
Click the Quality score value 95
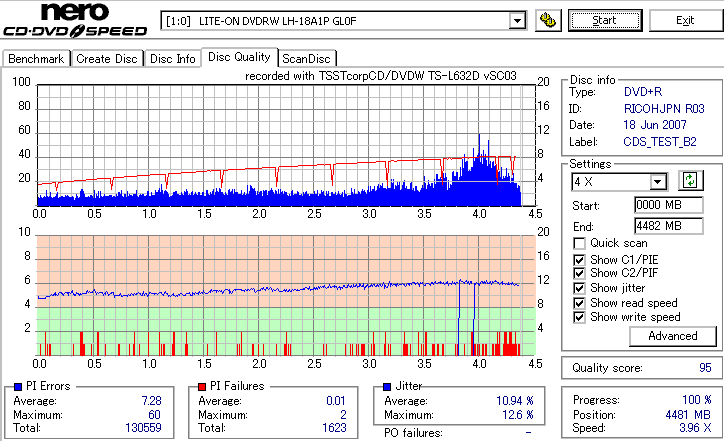tap(705, 368)
